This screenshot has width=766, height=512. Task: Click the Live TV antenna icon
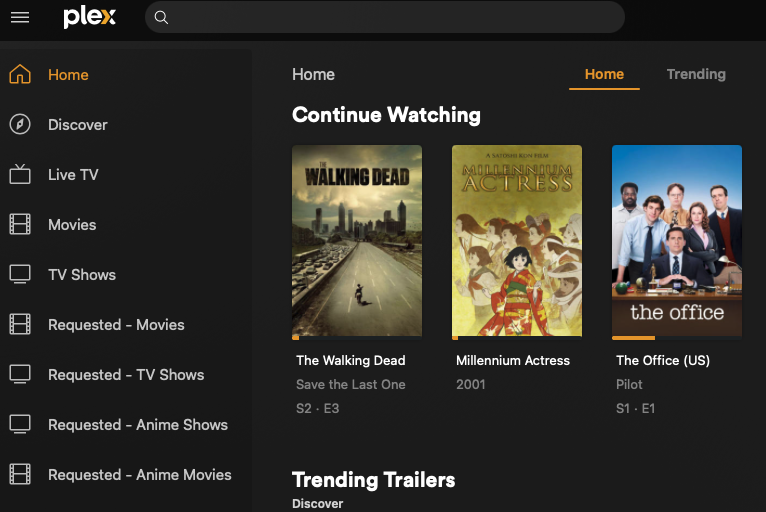click(20, 174)
